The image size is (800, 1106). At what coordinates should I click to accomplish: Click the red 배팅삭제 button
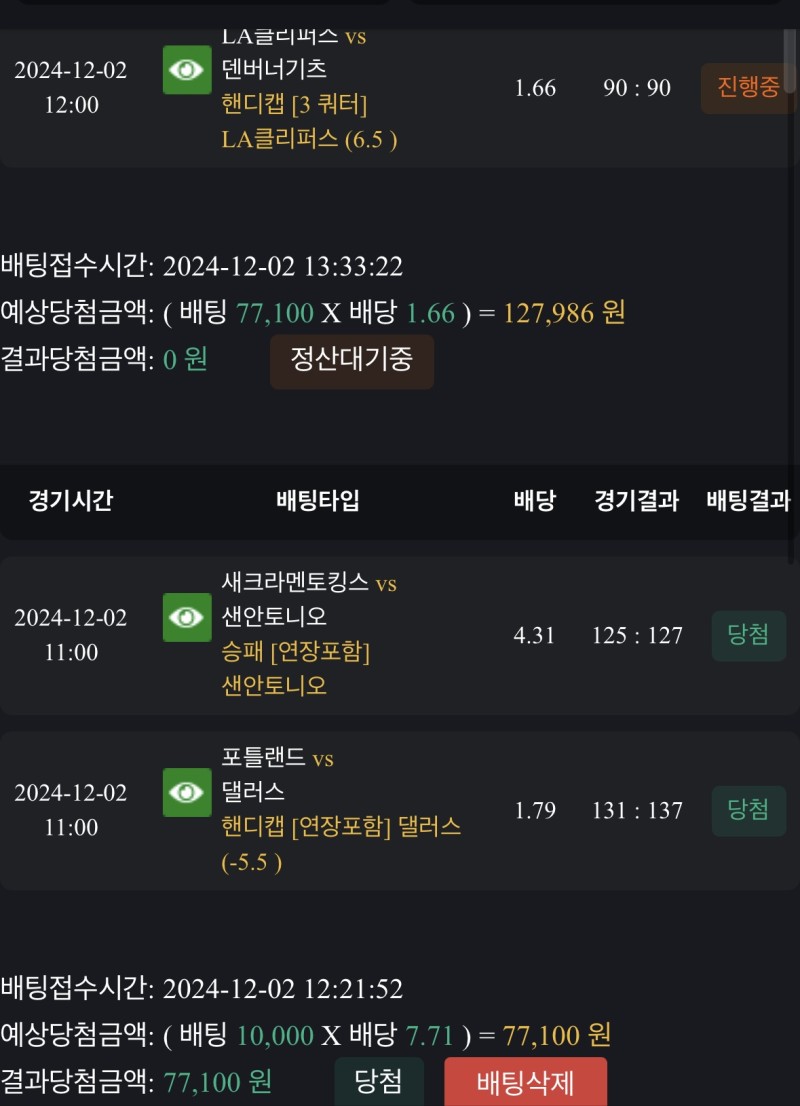525,1083
